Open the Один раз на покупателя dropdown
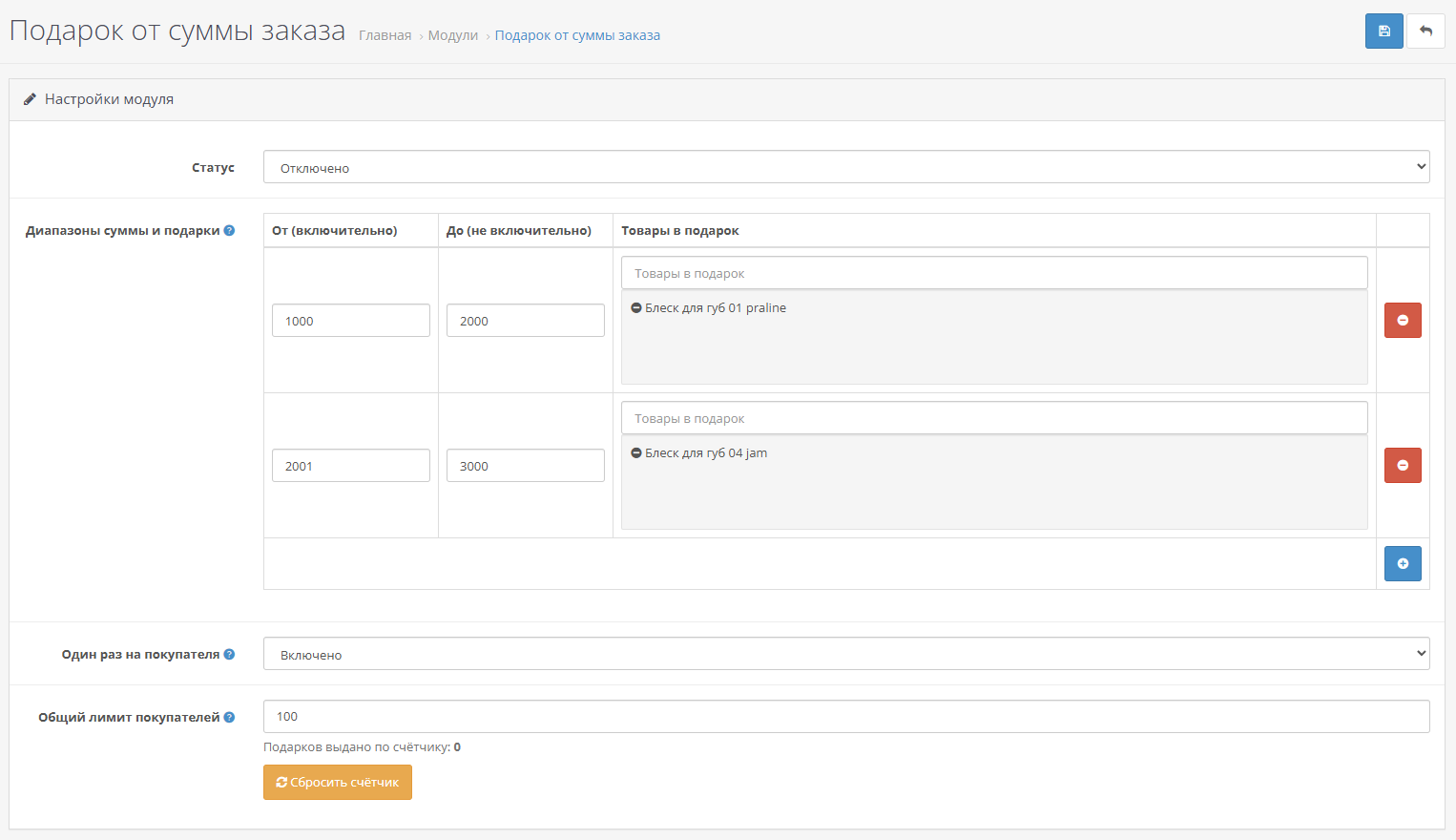 point(846,654)
